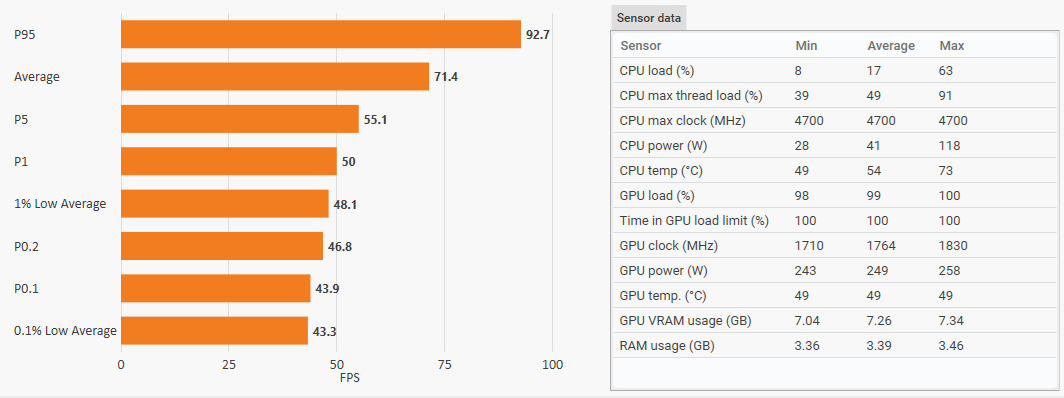The image size is (1064, 398).
Task: Click the 1% Low Average bar
Action: tap(225, 203)
